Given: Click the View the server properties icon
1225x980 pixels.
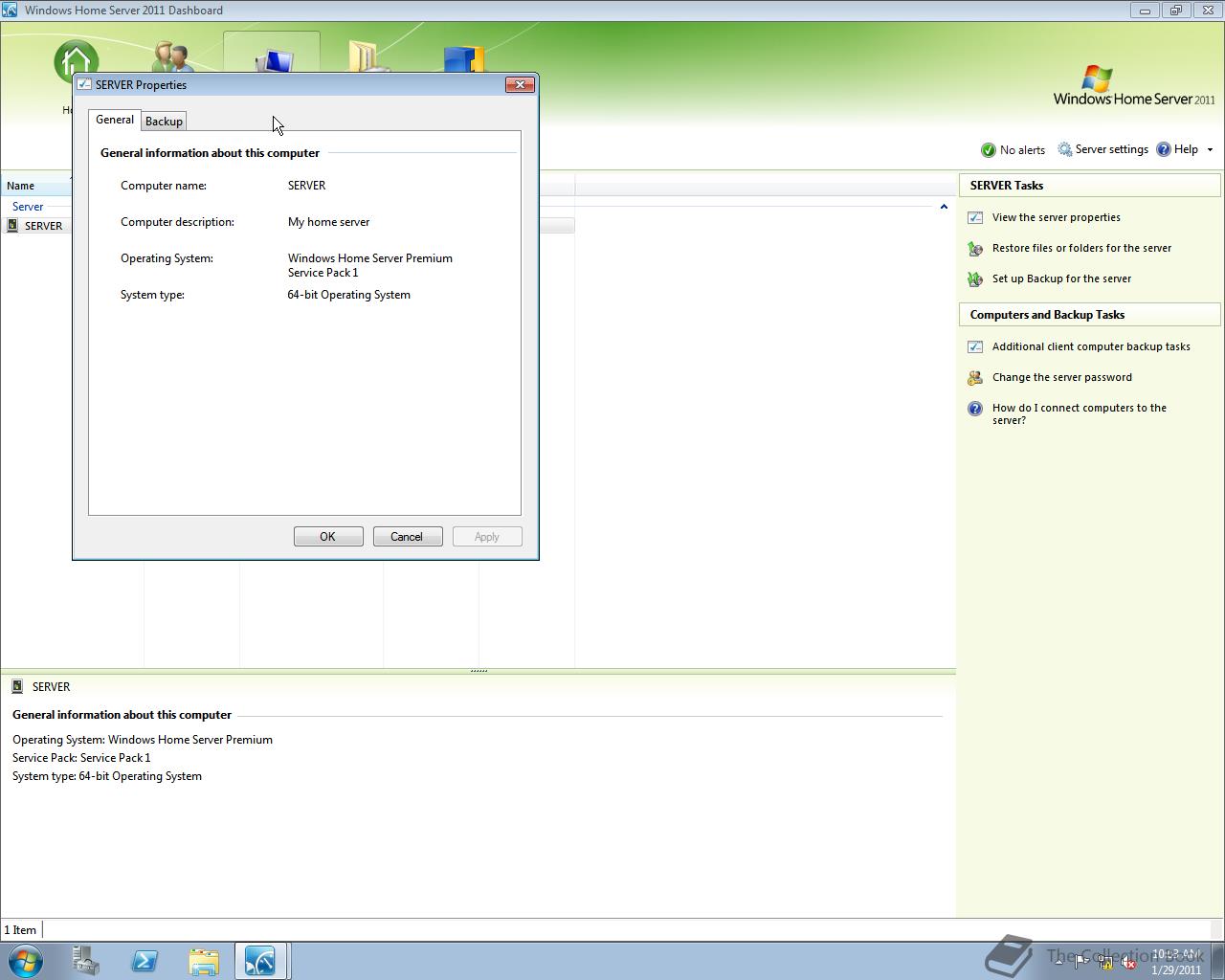Looking at the screenshot, I should tap(975, 217).
